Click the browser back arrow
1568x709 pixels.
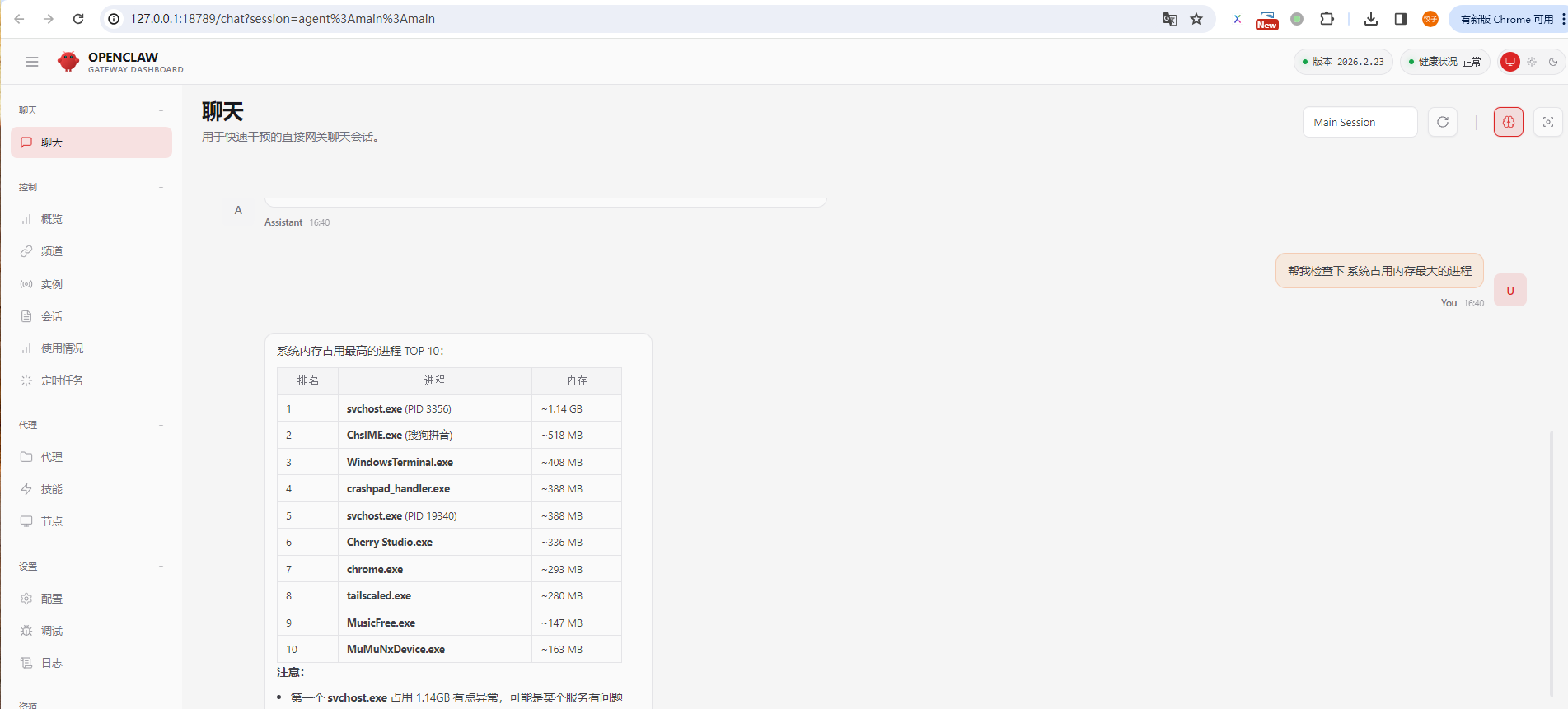point(19,19)
